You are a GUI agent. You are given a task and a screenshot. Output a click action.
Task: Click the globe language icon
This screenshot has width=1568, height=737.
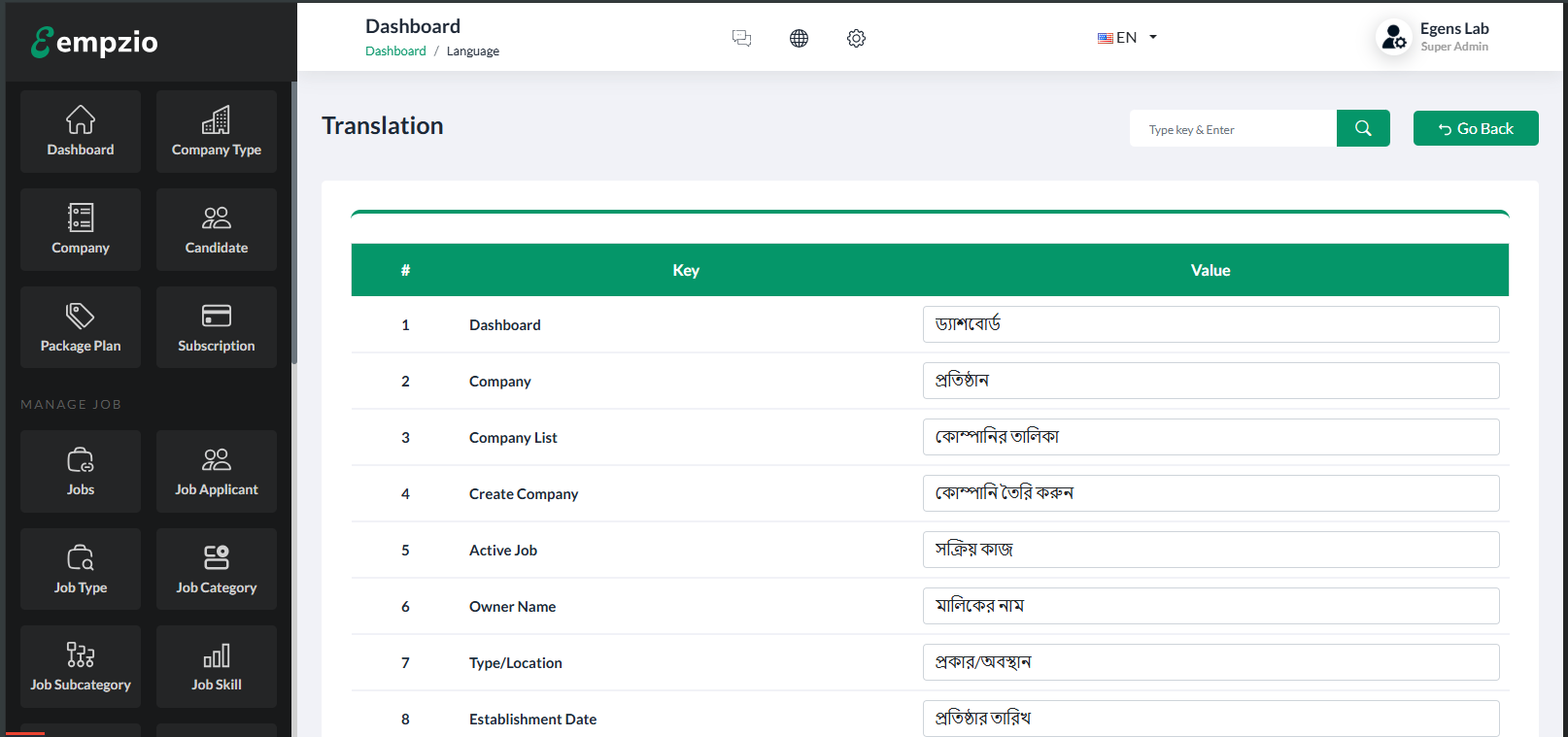click(799, 38)
